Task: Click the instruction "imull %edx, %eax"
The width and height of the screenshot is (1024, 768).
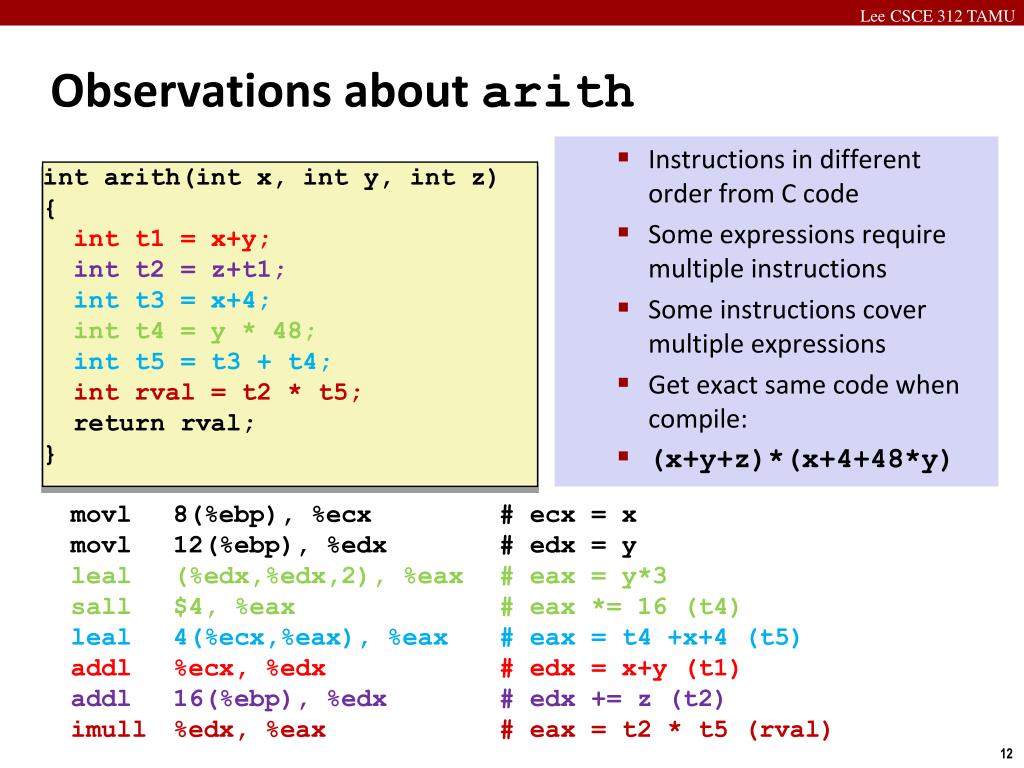Action: (x=198, y=729)
